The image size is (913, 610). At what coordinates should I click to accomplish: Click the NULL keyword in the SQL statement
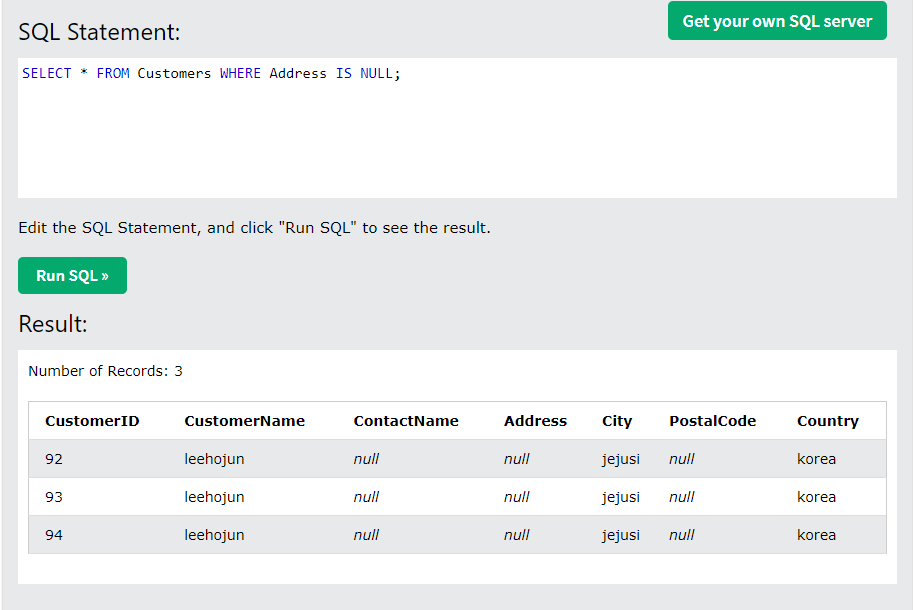coord(376,73)
